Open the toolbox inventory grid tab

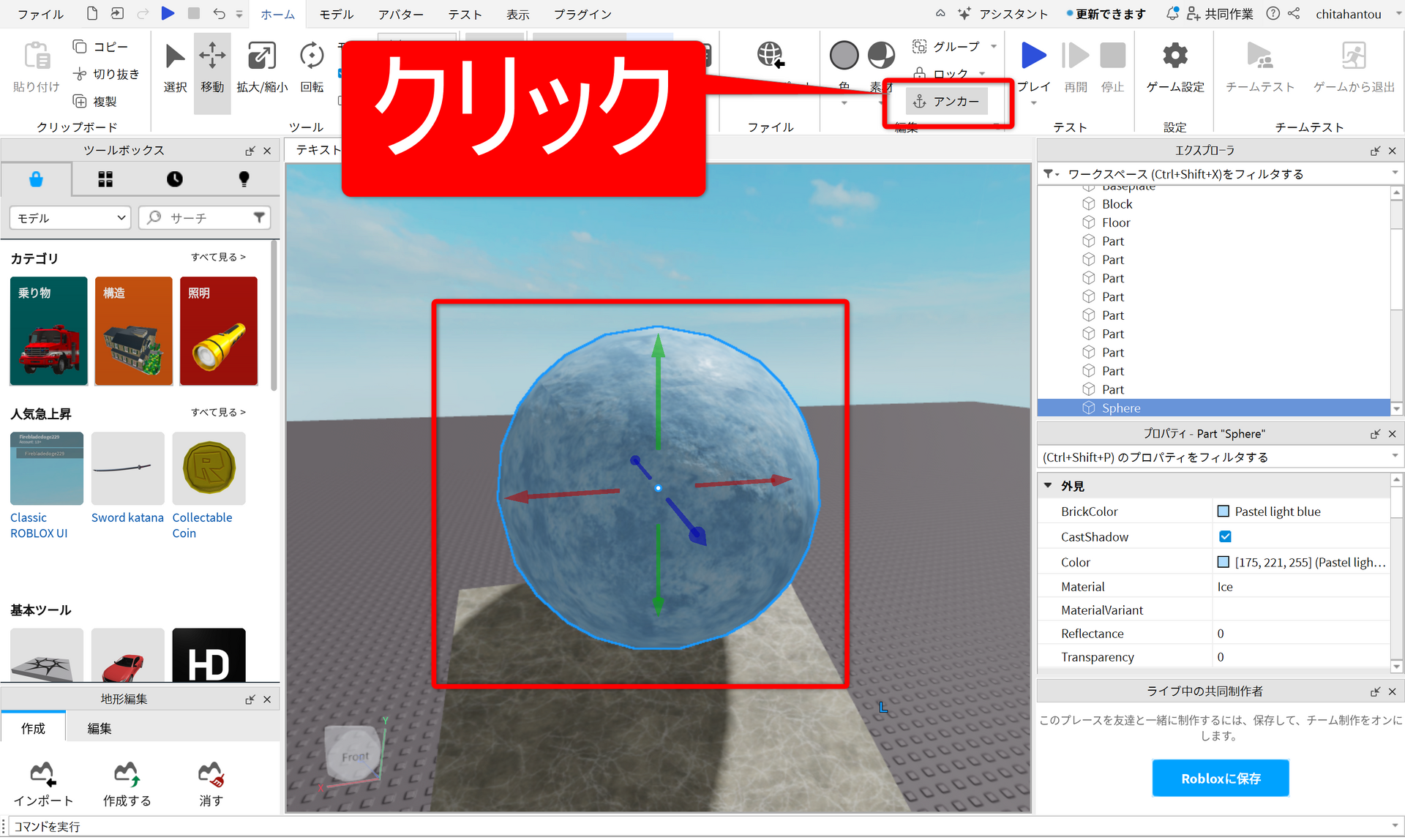tap(105, 179)
